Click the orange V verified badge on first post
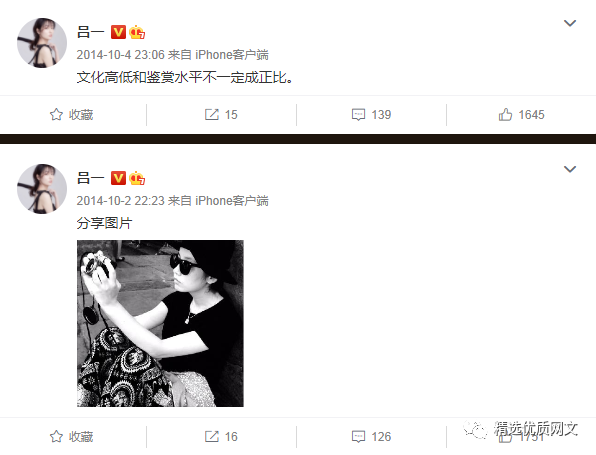This screenshot has width=596, height=455. point(118,32)
